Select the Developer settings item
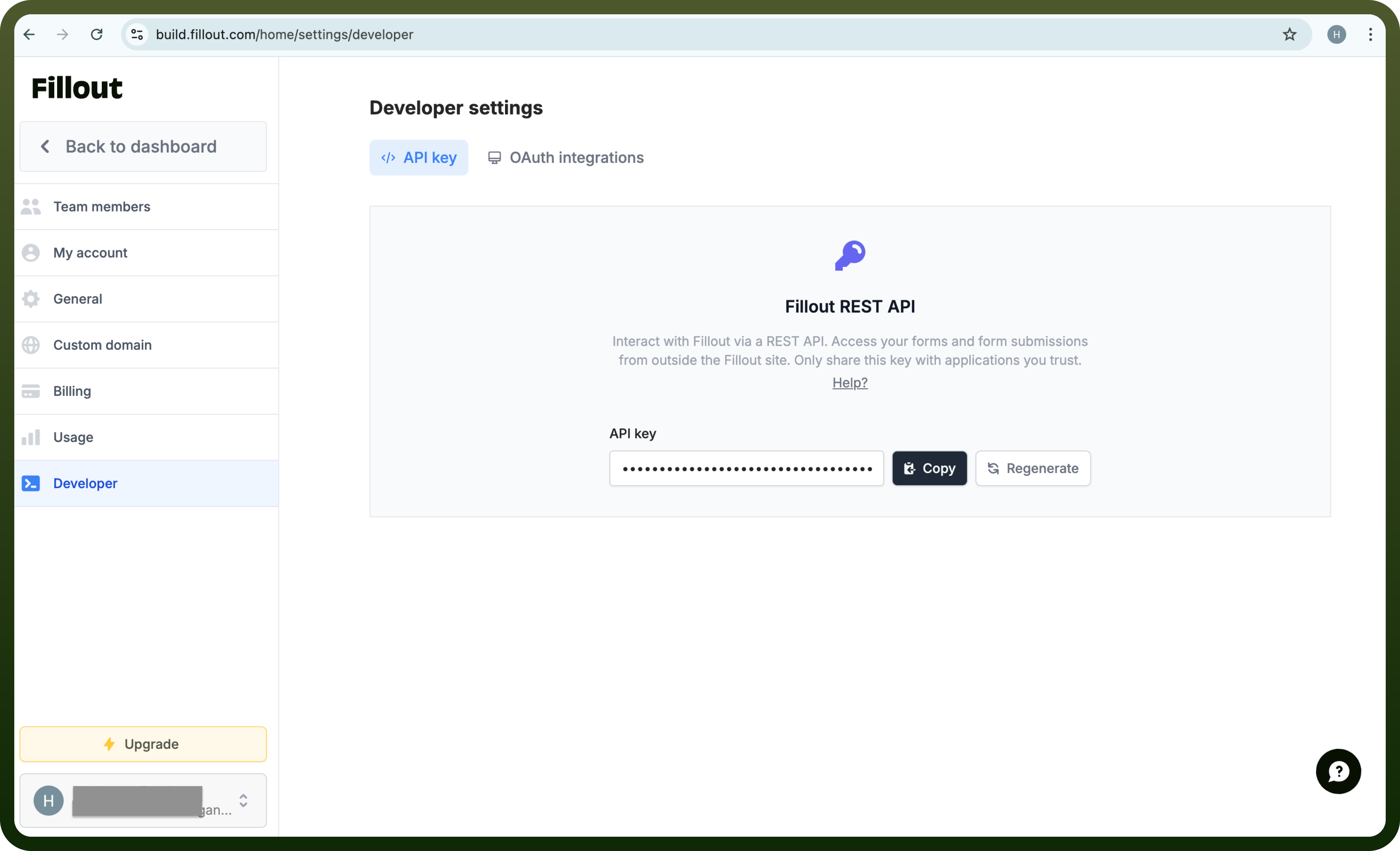 point(146,483)
